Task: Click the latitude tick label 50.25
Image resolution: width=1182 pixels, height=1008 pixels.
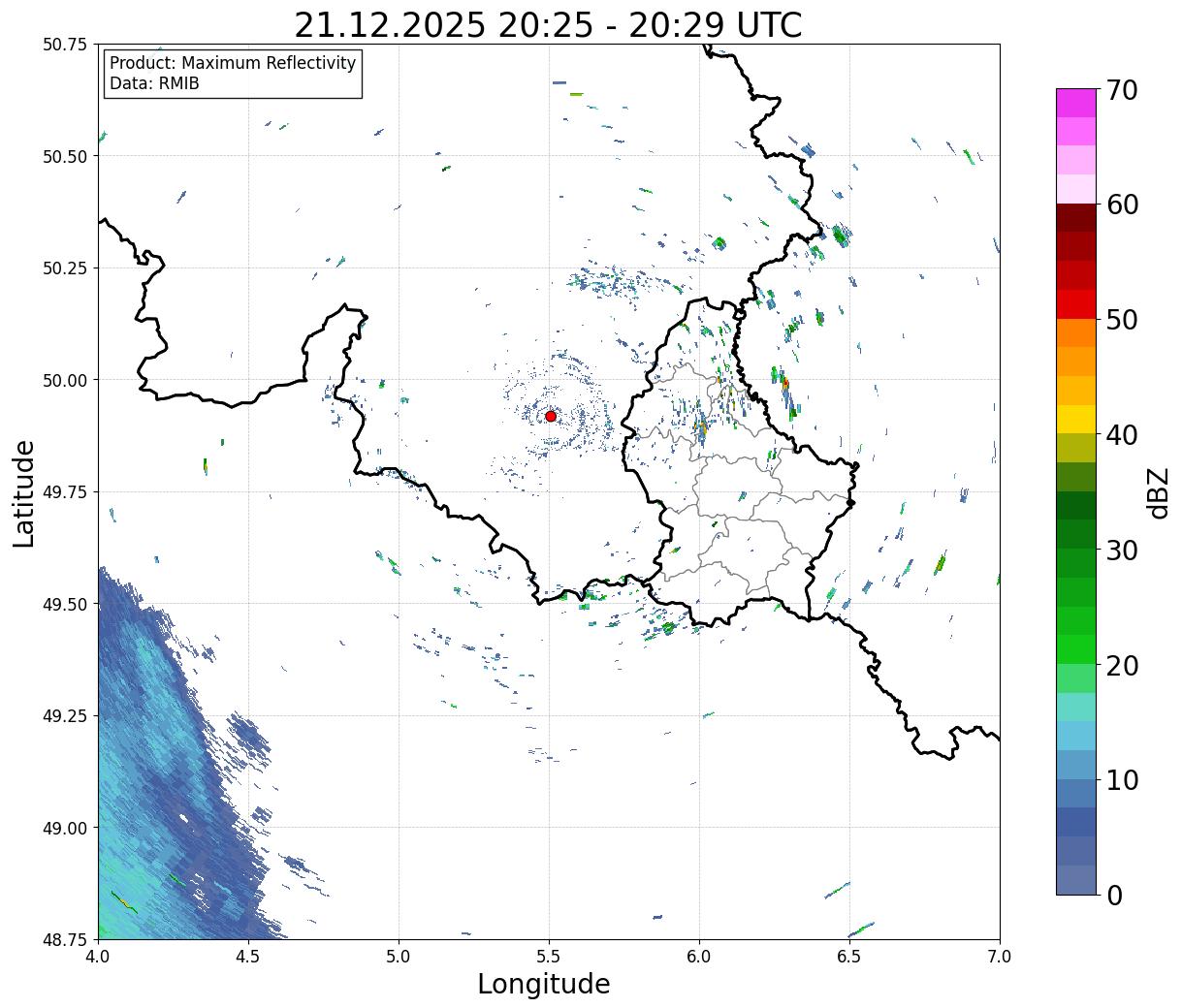Action: point(66,268)
